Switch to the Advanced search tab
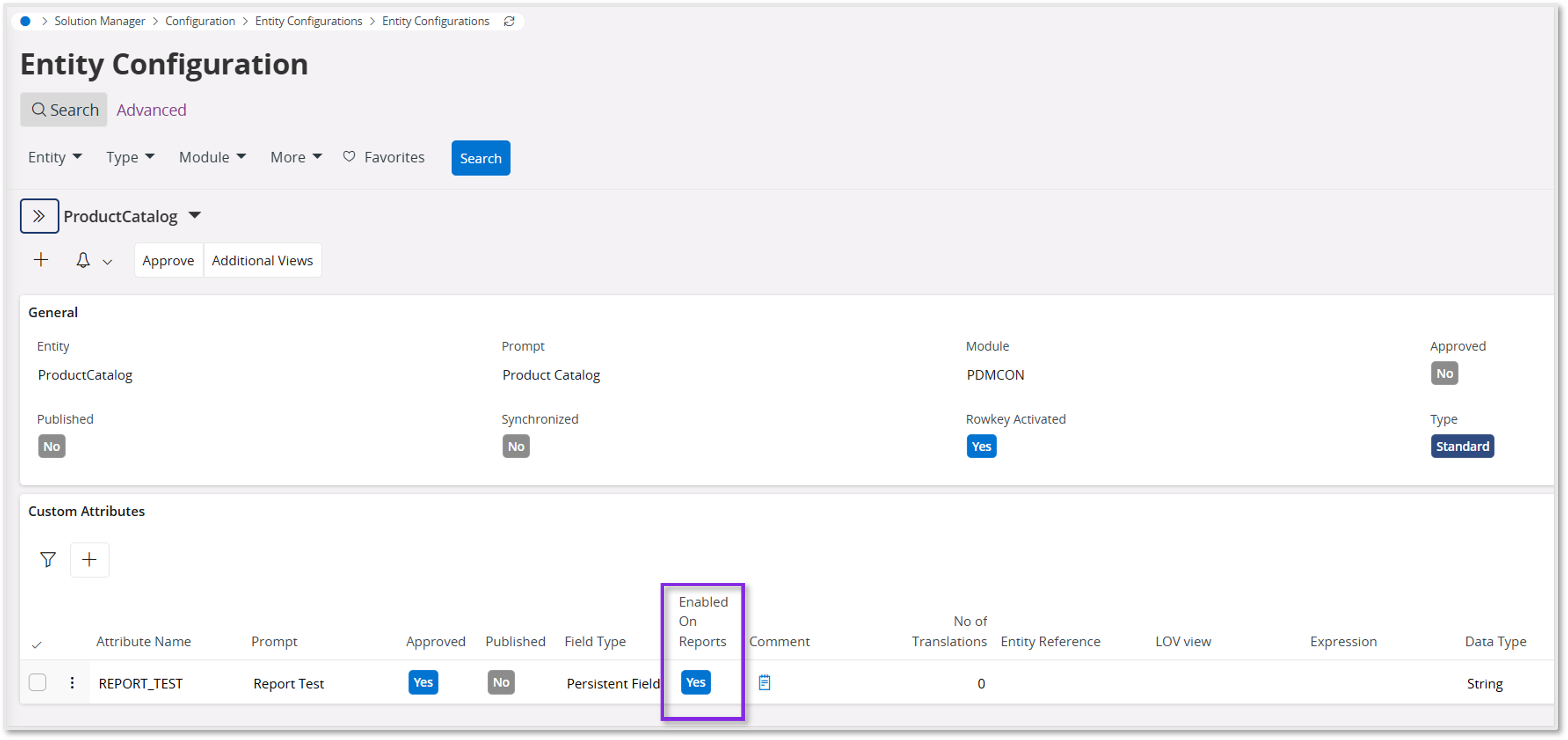This screenshot has height=740, width=1568. (151, 110)
